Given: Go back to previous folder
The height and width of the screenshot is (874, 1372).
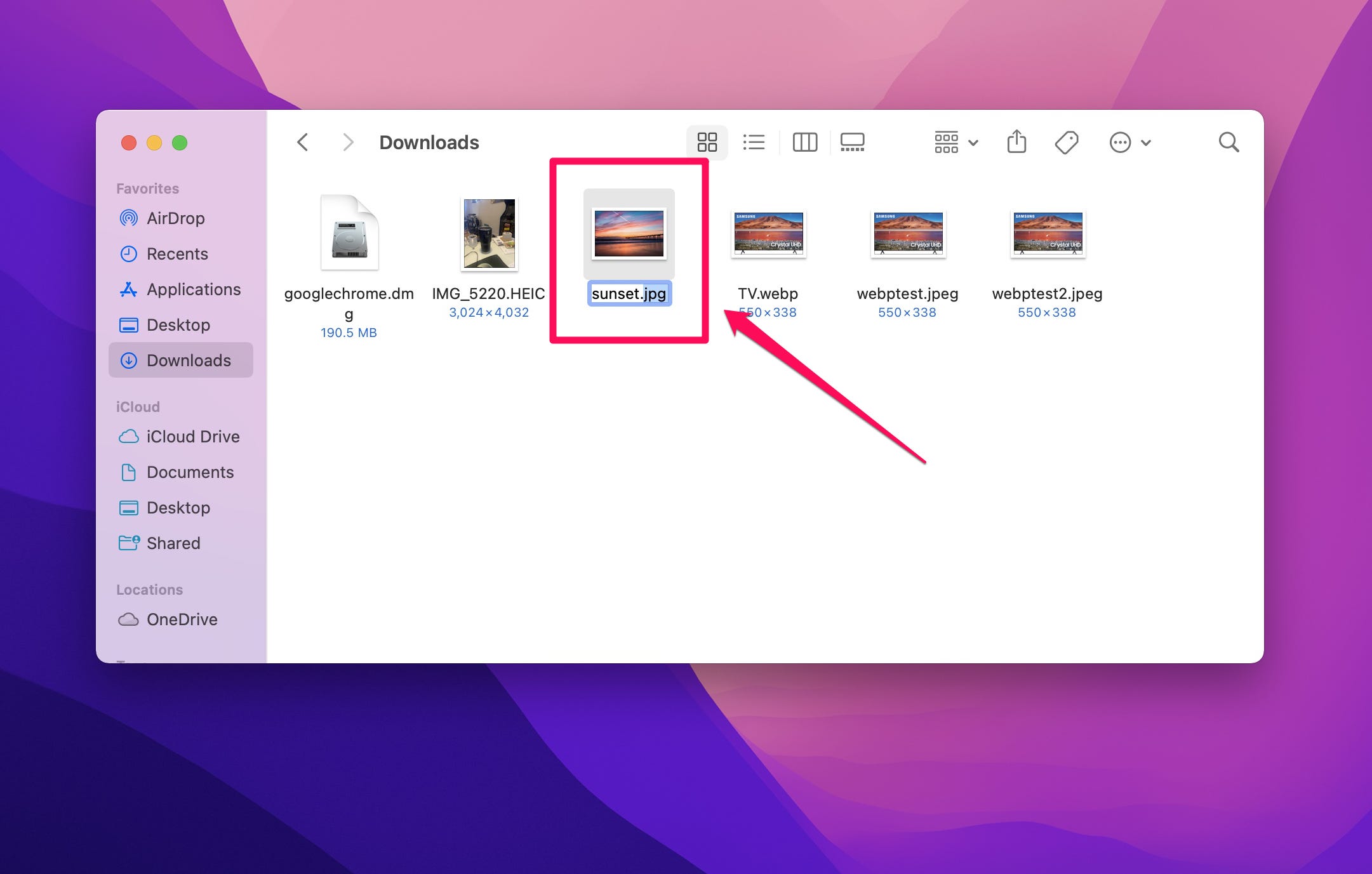Looking at the screenshot, I should coord(305,141).
